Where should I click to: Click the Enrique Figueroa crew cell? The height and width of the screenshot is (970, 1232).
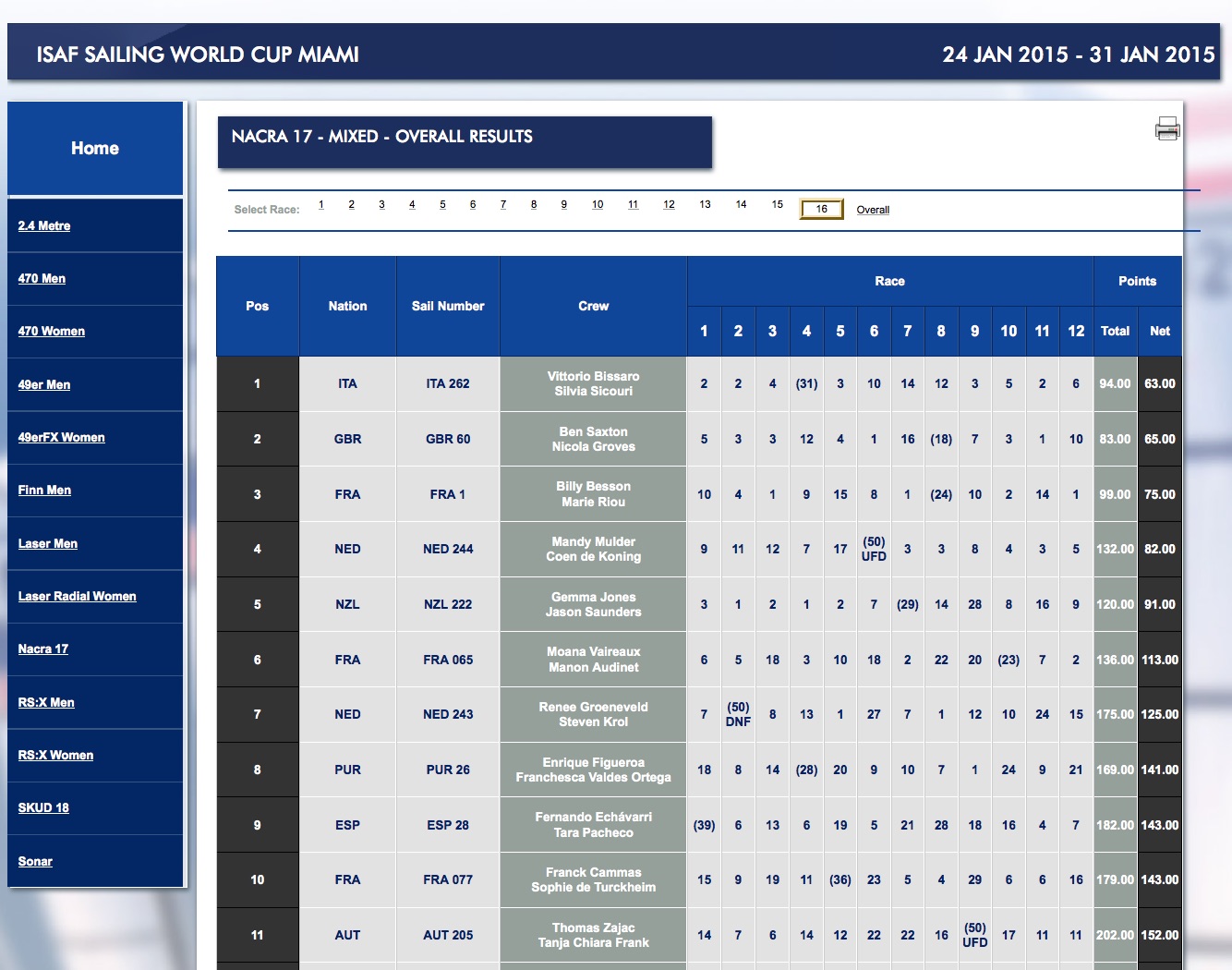594,770
